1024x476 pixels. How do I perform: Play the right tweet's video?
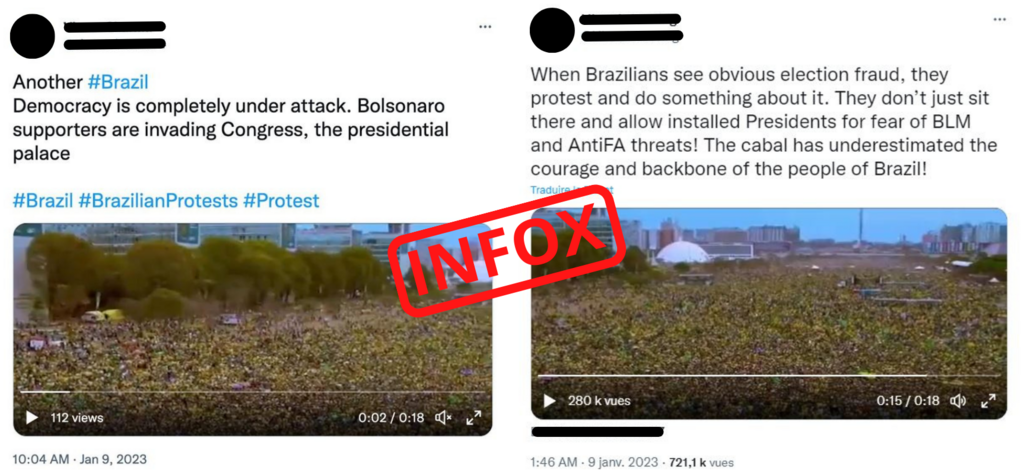click(550, 400)
